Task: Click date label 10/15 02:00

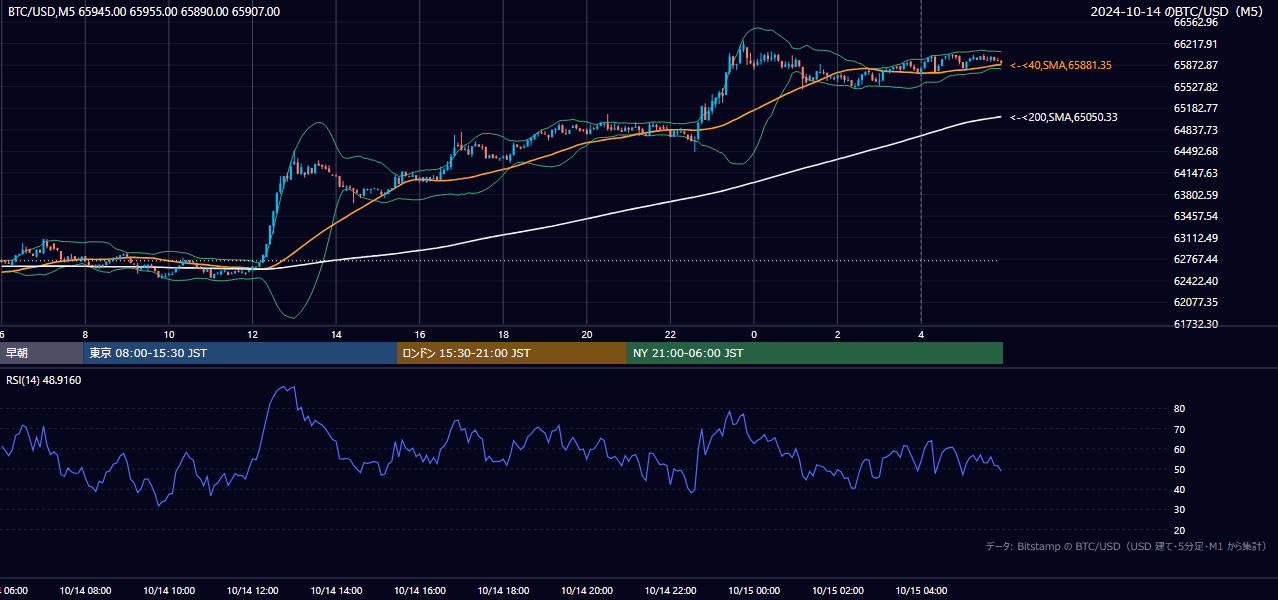Action: [838, 591]
